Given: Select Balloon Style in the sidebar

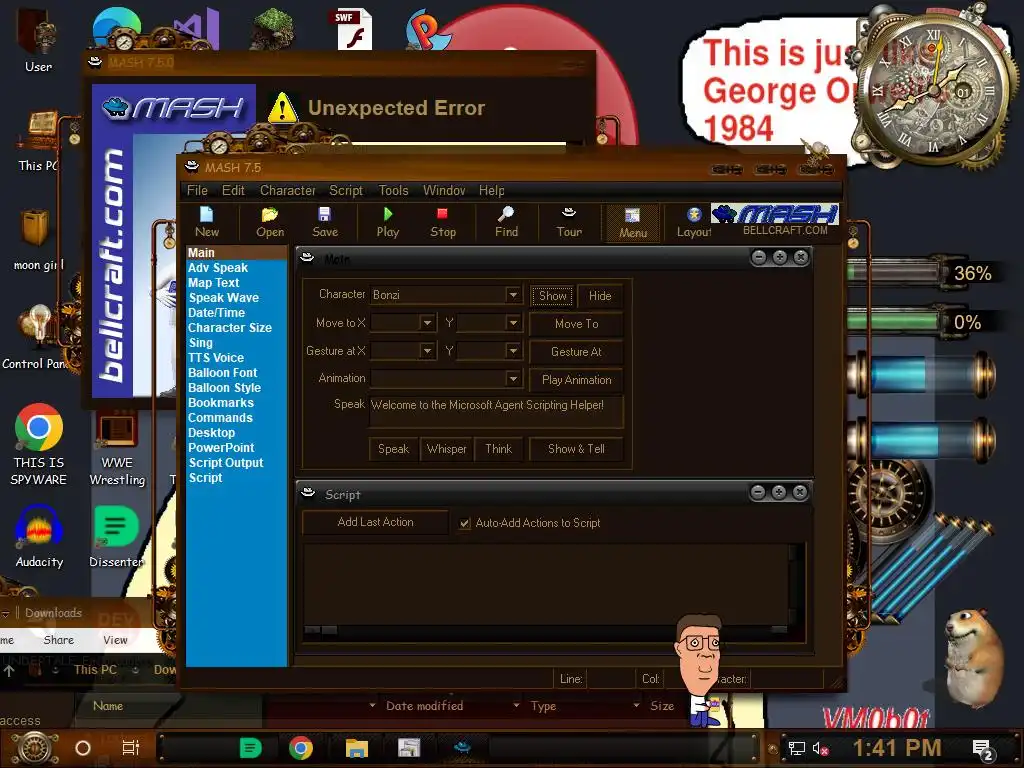Looking at the screenshot, I should coord(224,388).
